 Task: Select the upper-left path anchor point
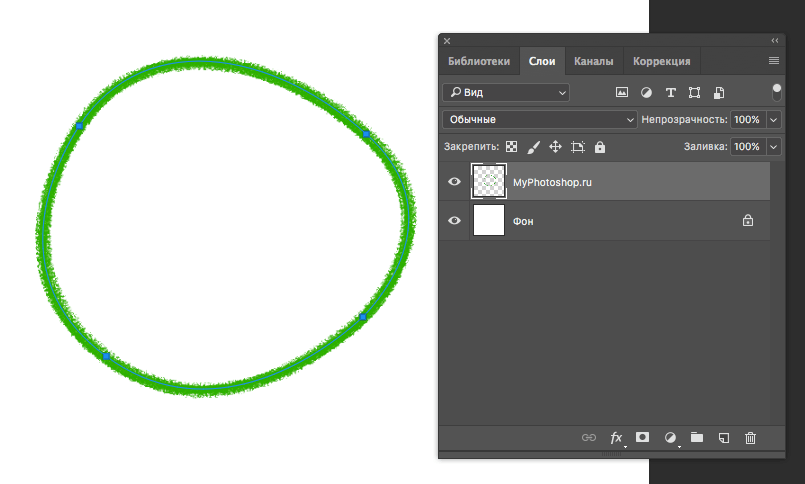point(80,126)
